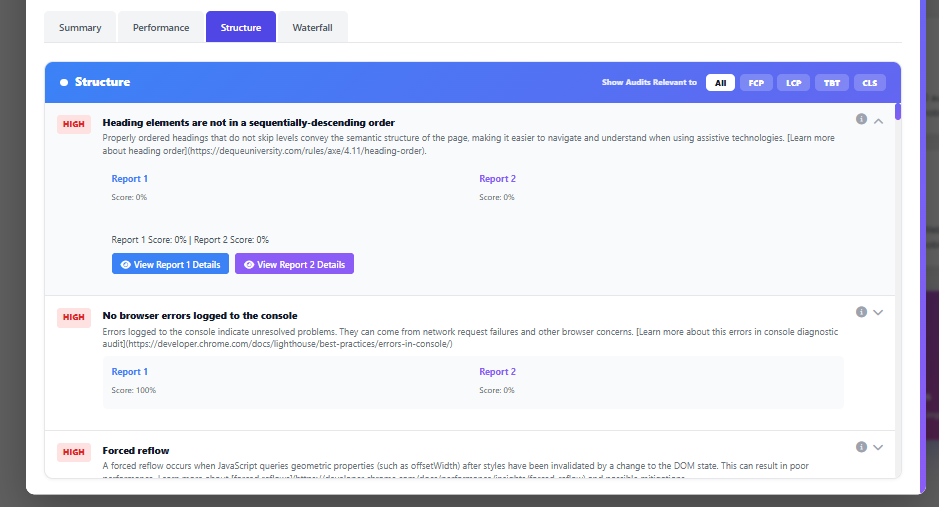This screenshot has width=939, height=507.
Task: Click info icon for browser errors audit
Action: [861, 312]
